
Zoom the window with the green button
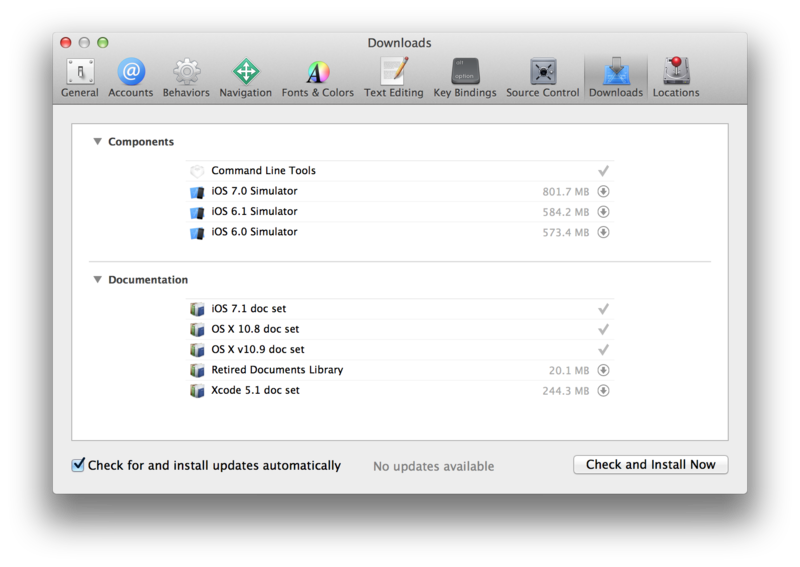click(103, 42)
